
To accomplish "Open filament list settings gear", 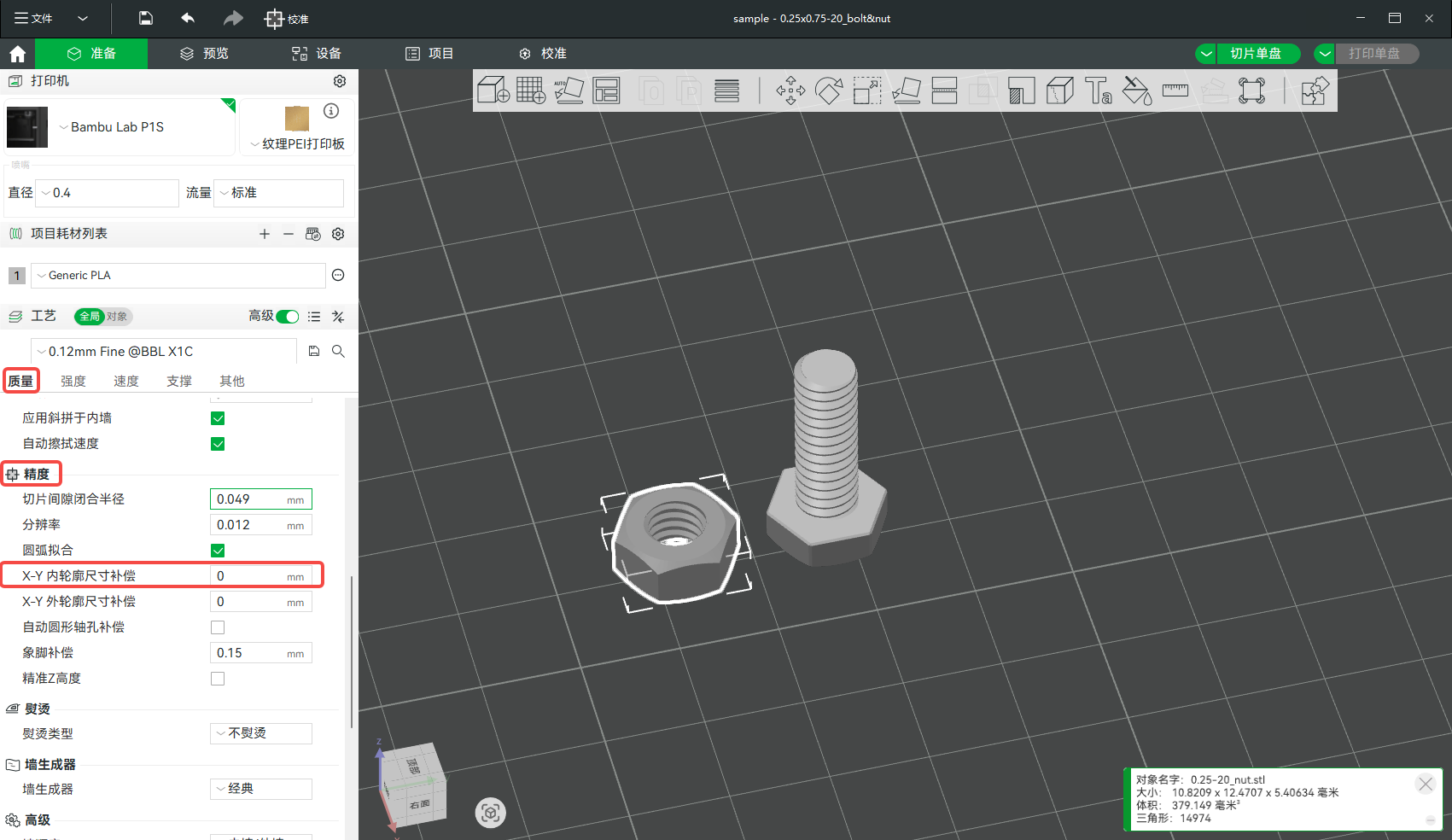I will [x=338, y=234].
